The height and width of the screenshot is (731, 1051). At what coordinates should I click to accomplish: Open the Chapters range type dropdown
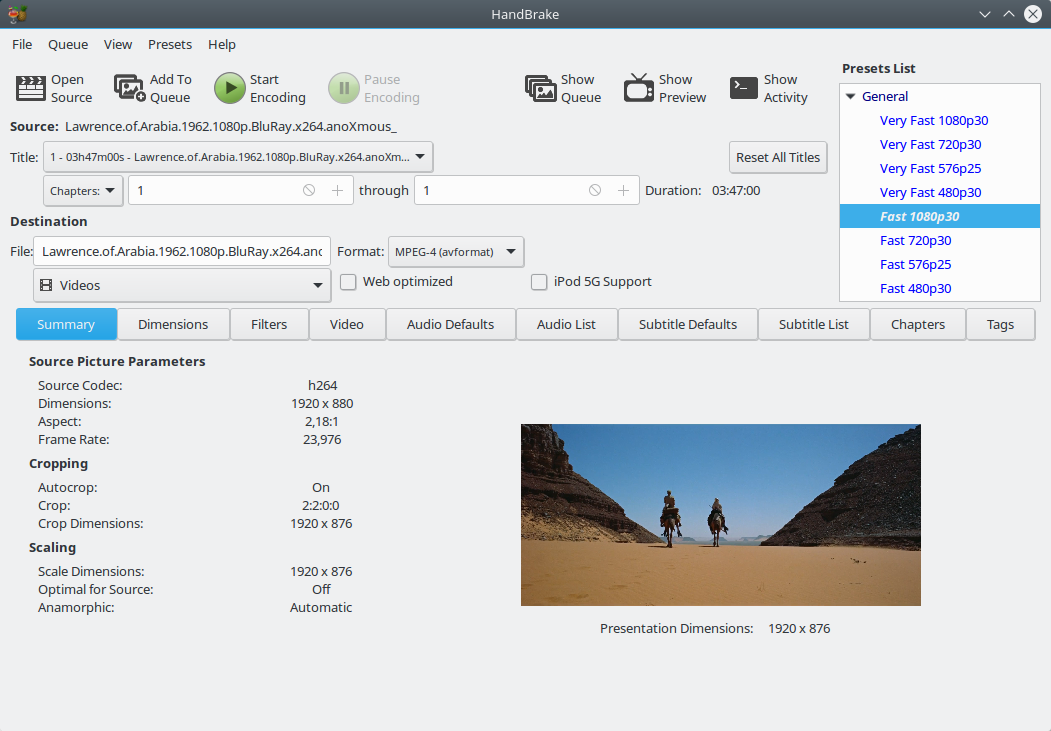click(83, 191)
